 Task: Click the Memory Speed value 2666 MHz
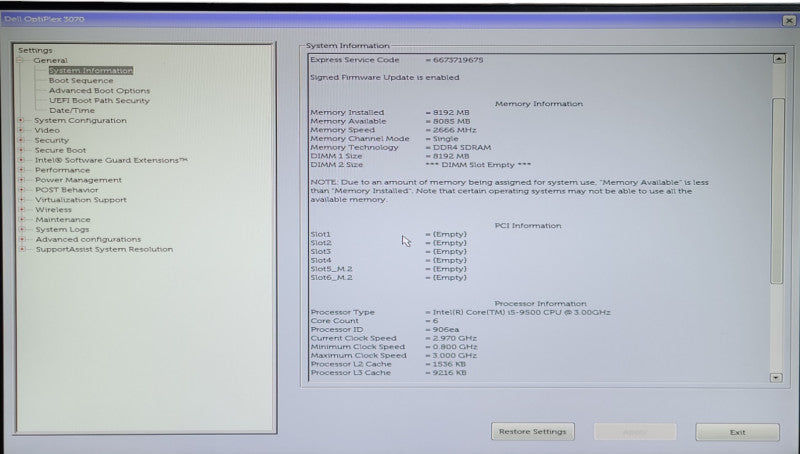(x=455, y=130)
